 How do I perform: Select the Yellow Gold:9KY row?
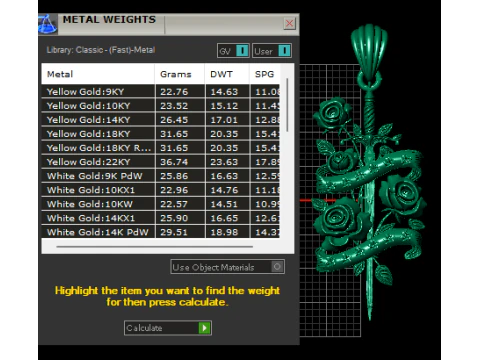tap(161, 92)
